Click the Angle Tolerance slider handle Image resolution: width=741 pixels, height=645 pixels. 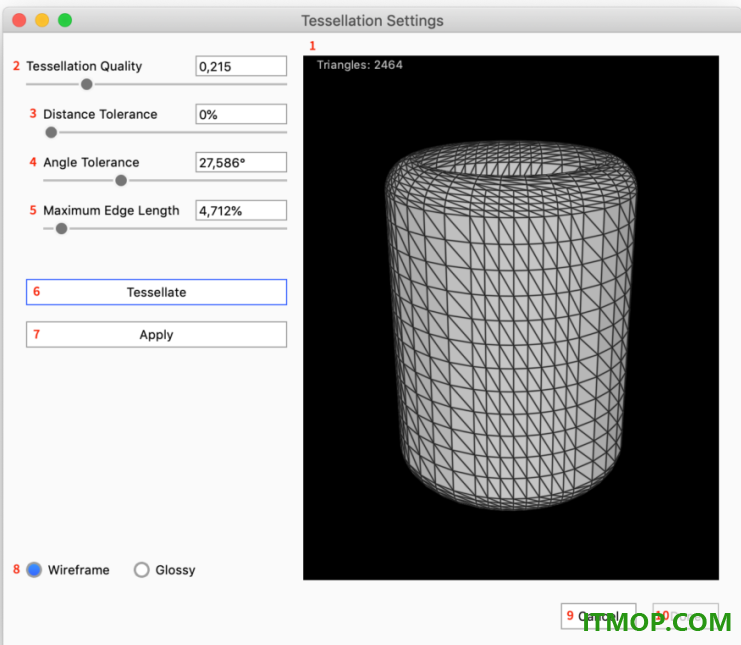(121, 181)
